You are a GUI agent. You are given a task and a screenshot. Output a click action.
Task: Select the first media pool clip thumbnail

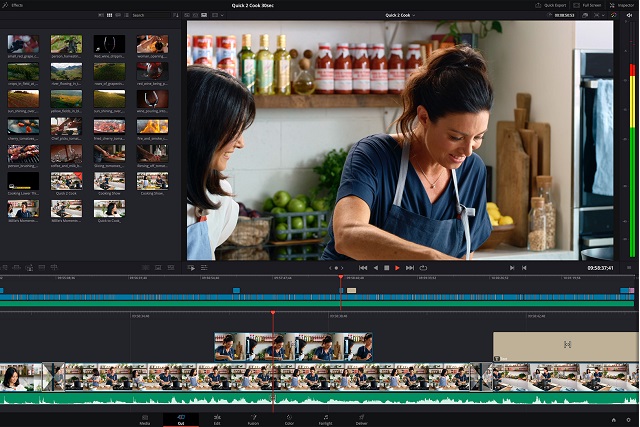23,44
